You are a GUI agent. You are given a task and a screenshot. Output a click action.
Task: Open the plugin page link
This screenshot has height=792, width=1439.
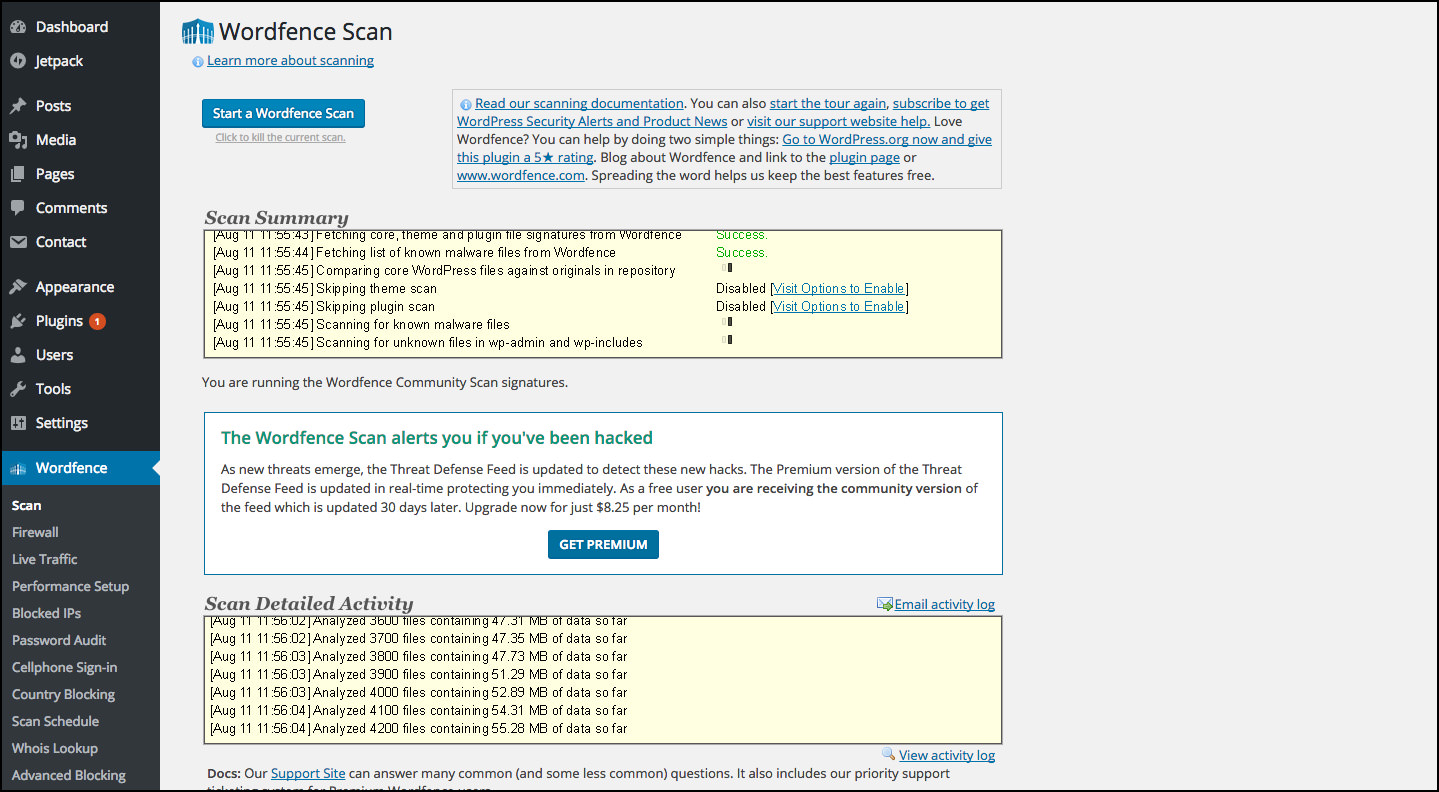point(866,157)
